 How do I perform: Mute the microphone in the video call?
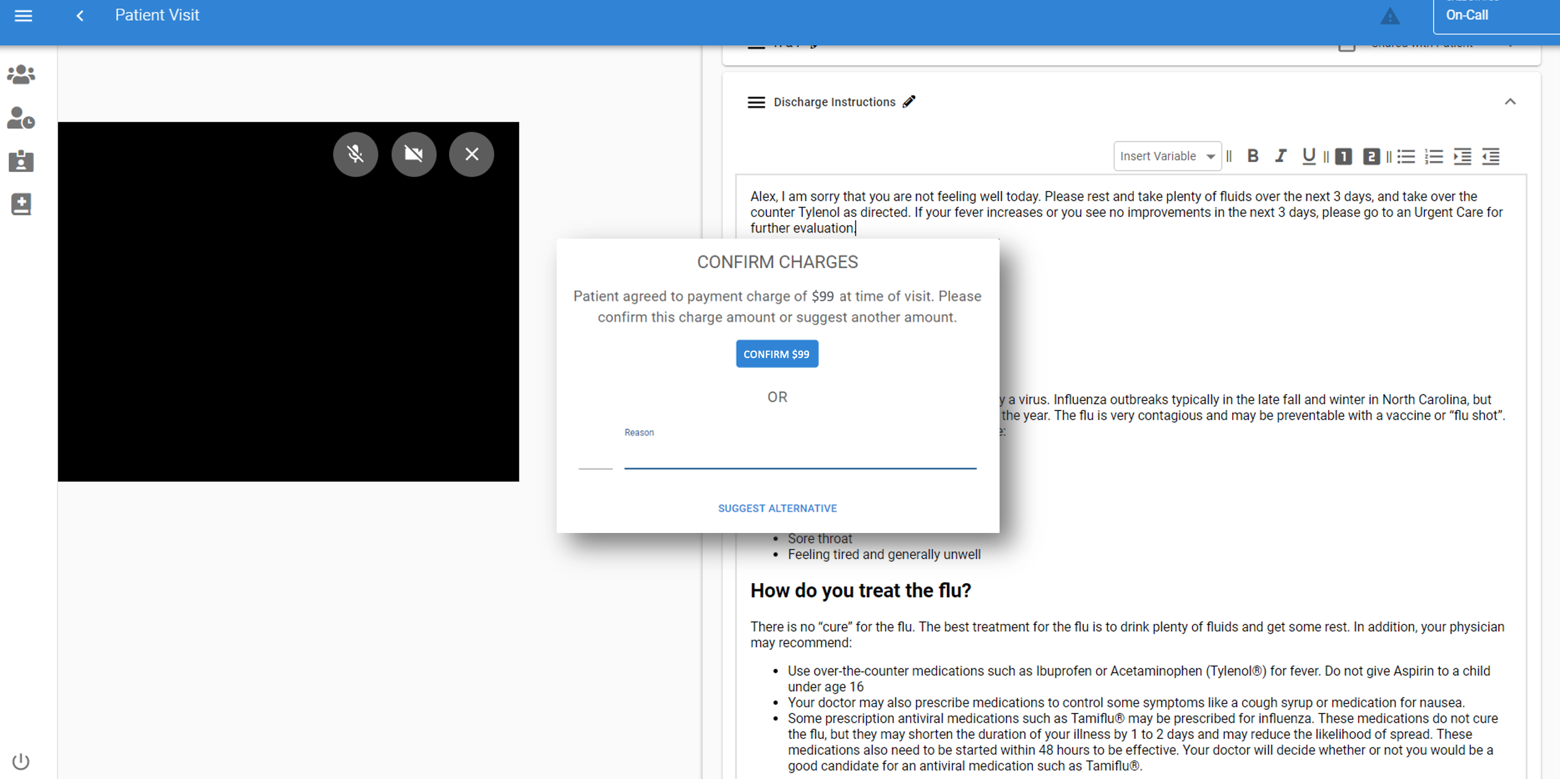pos(355,154)
